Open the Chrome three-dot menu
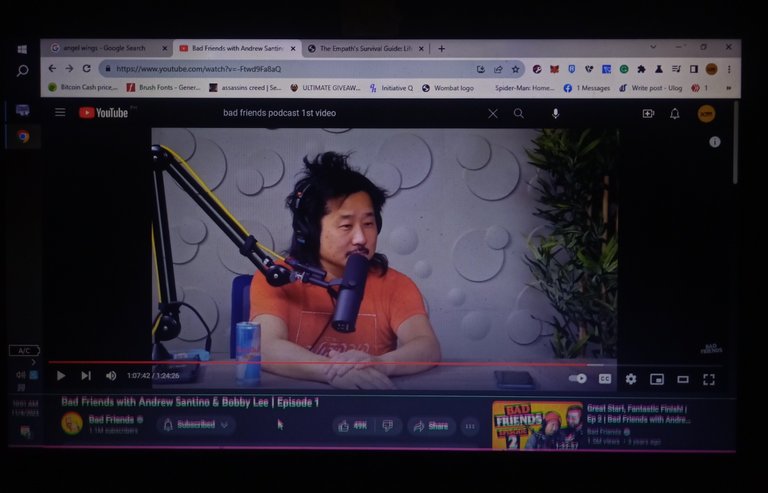 (729, 70)
